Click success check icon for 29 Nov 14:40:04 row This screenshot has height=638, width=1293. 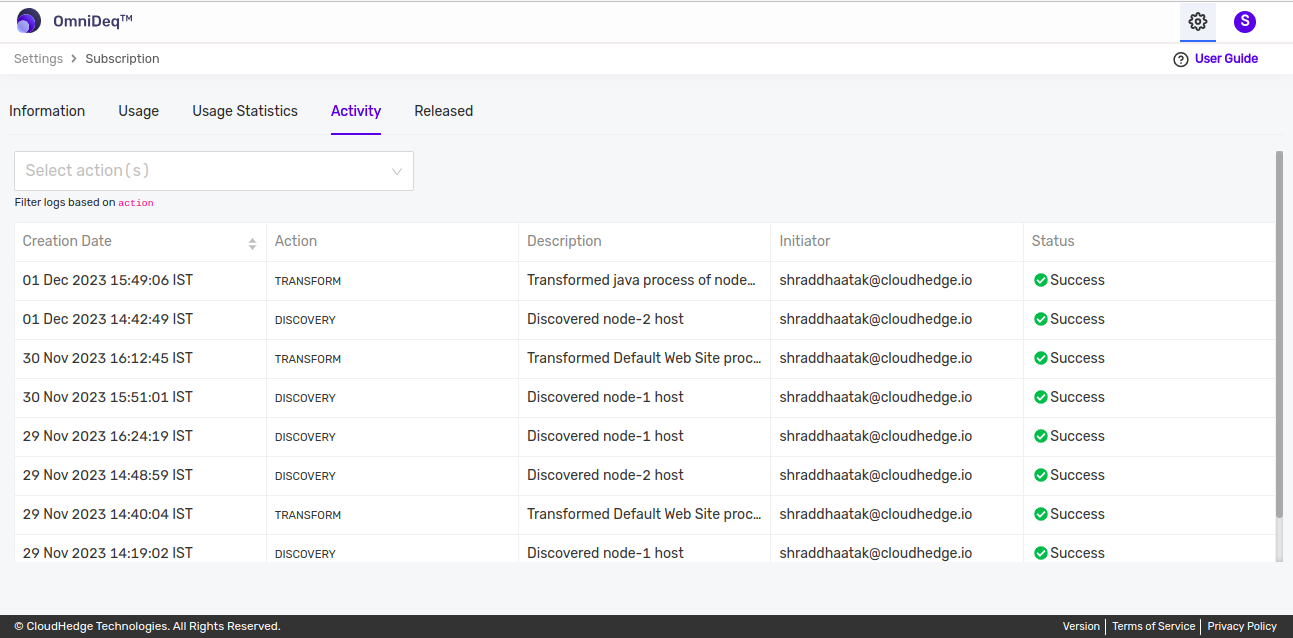tap(1040, 514)
